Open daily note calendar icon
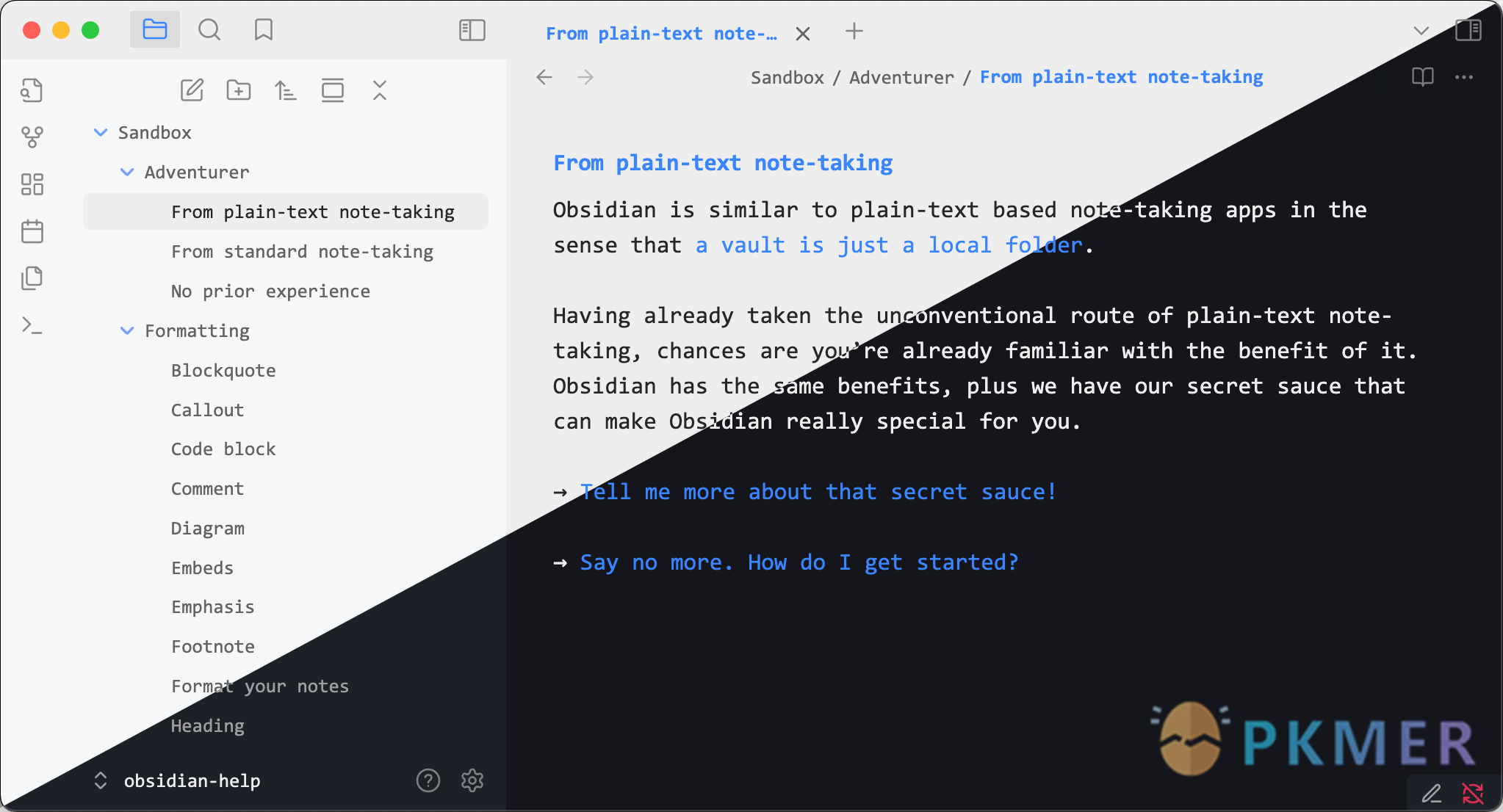This screenshot has height=812, width=1503. point(32,231)
